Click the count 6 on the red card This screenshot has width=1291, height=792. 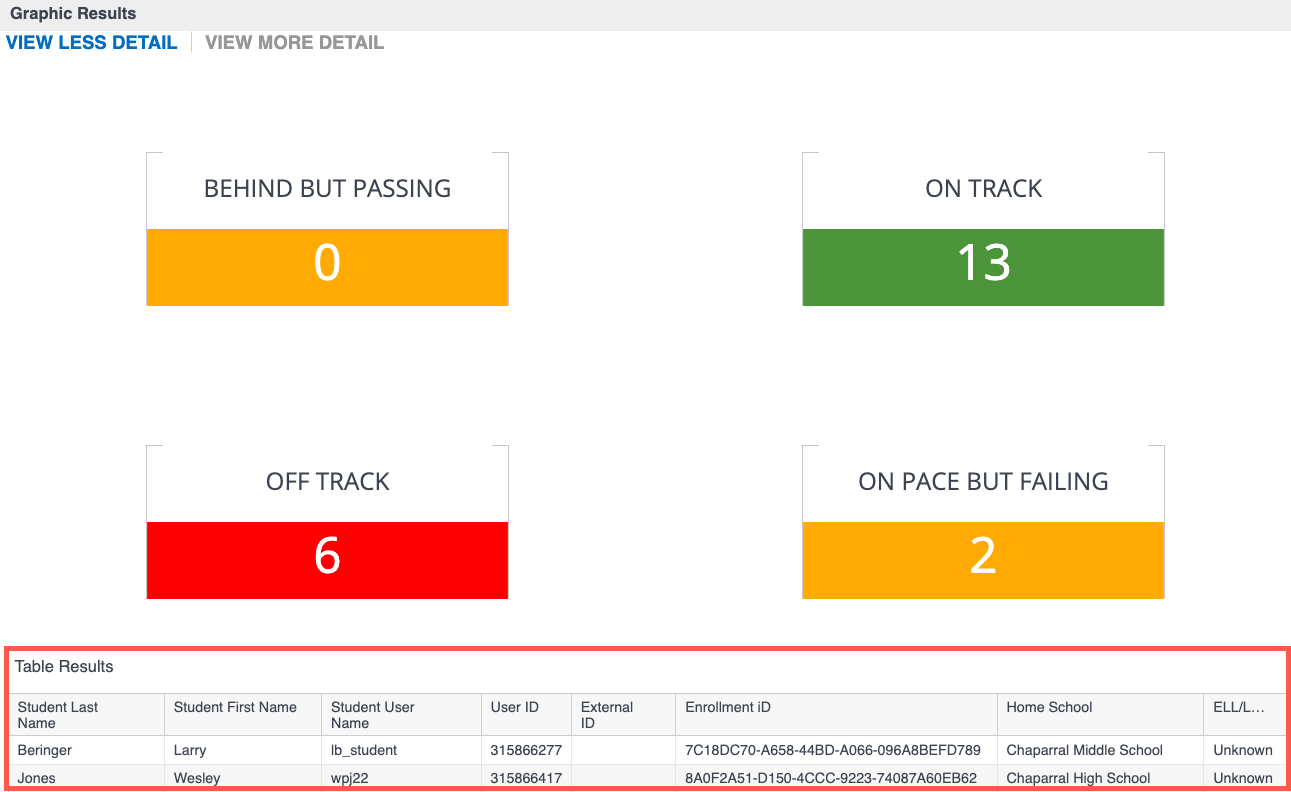tap(327, 560)
